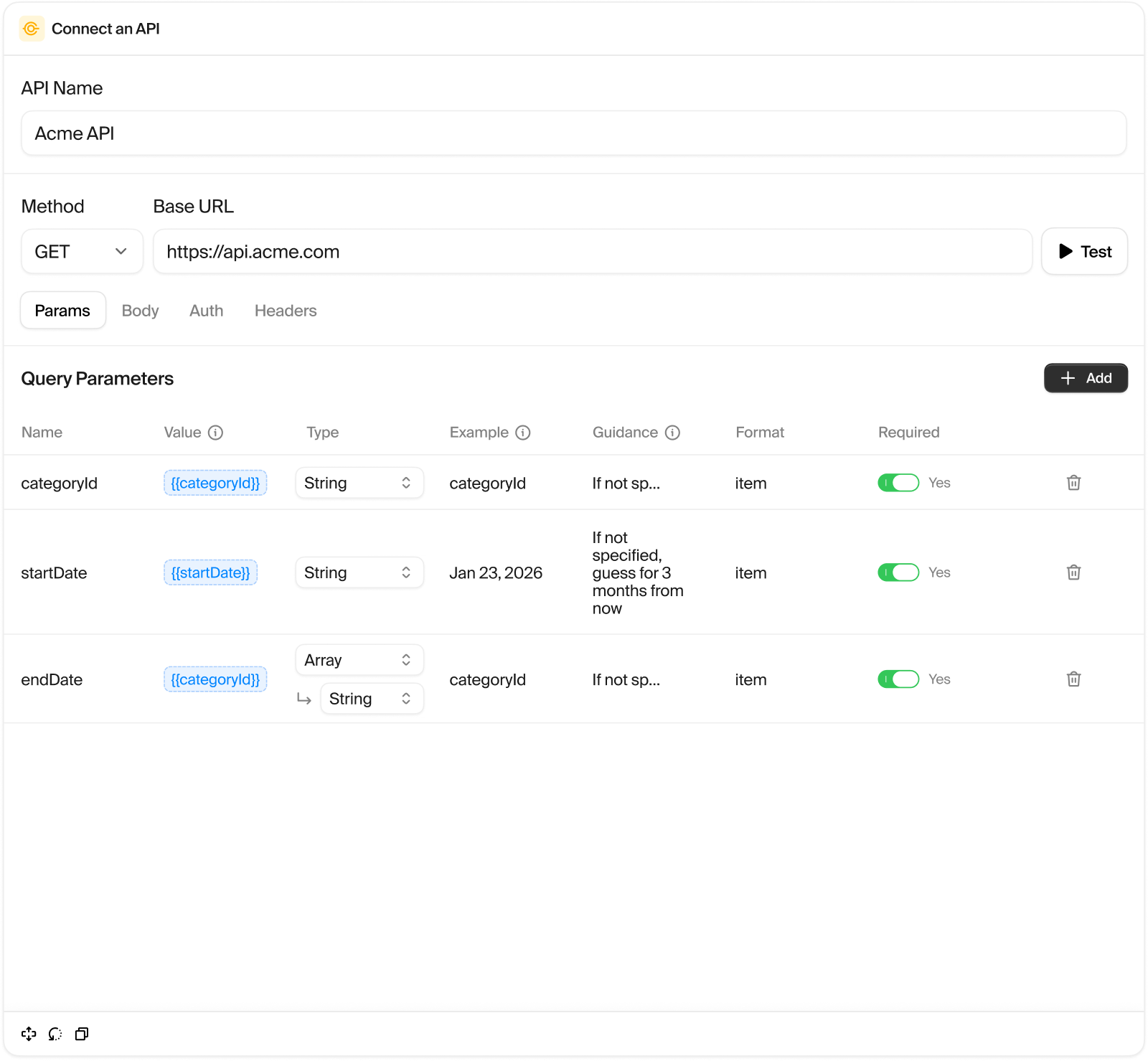This screenshot has width=1148, height=1061.
Task: Switch to the Auth tab
Action: 206,311
